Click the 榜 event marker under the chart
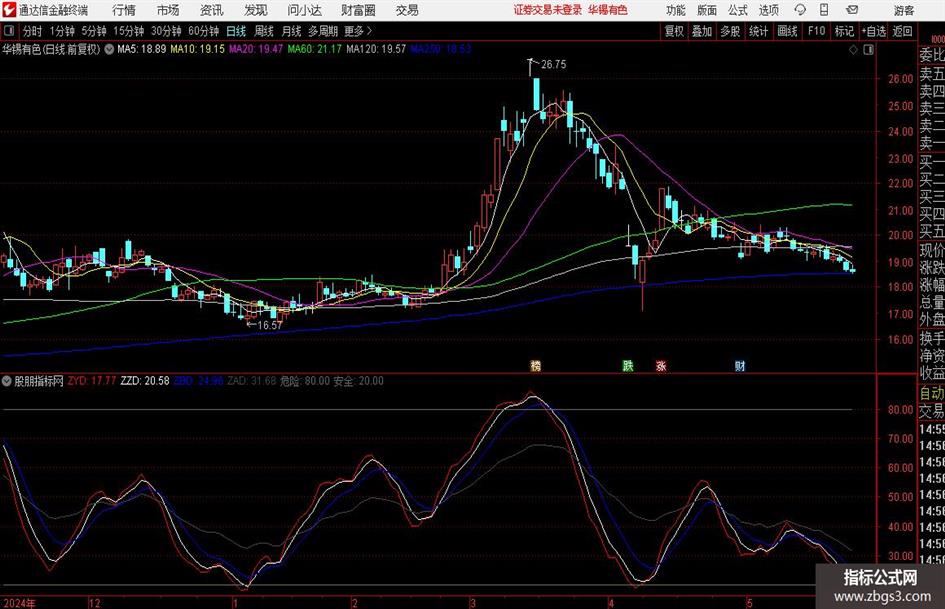 (535, 365)
